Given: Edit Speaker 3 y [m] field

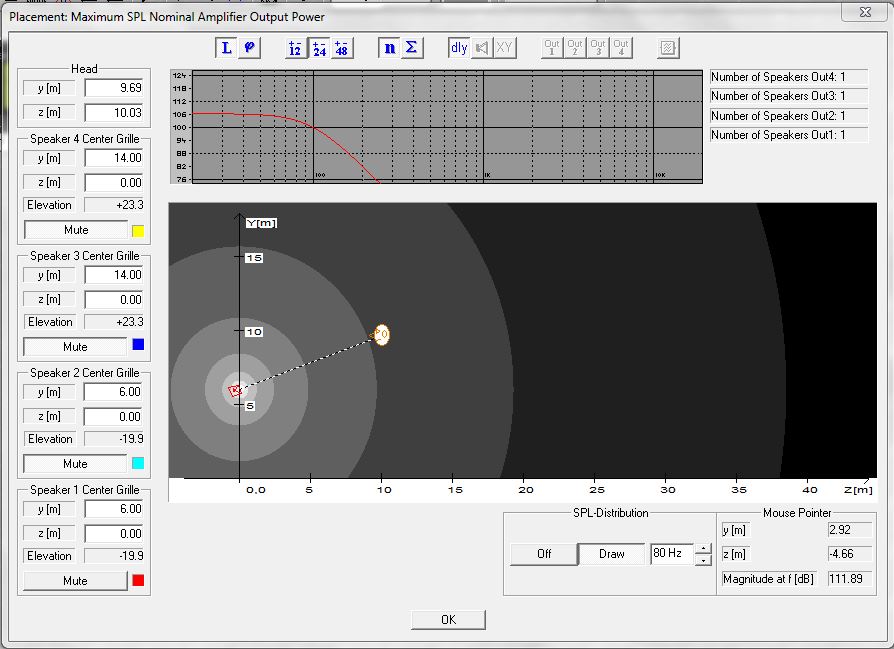Looking at the screenshot, I should (x=114, y=275).
